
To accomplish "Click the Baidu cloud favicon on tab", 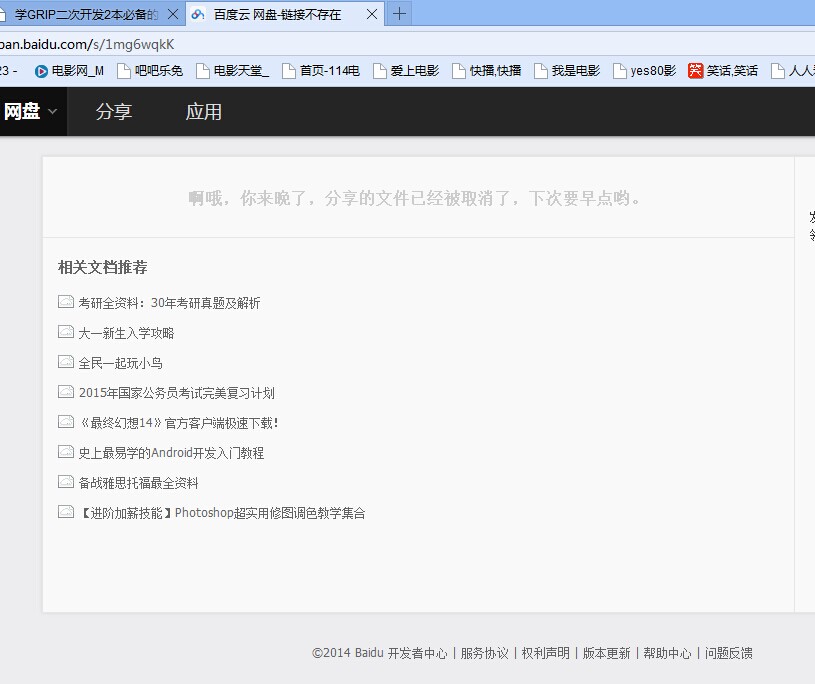I will coord(198,15).
